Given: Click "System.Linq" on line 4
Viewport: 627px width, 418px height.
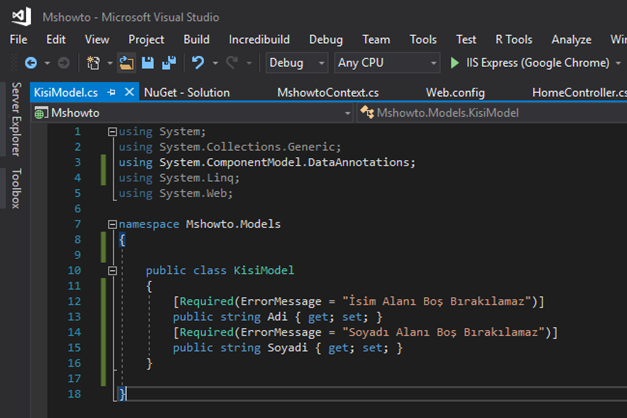Looking at the screenshot, I should 196,178.
